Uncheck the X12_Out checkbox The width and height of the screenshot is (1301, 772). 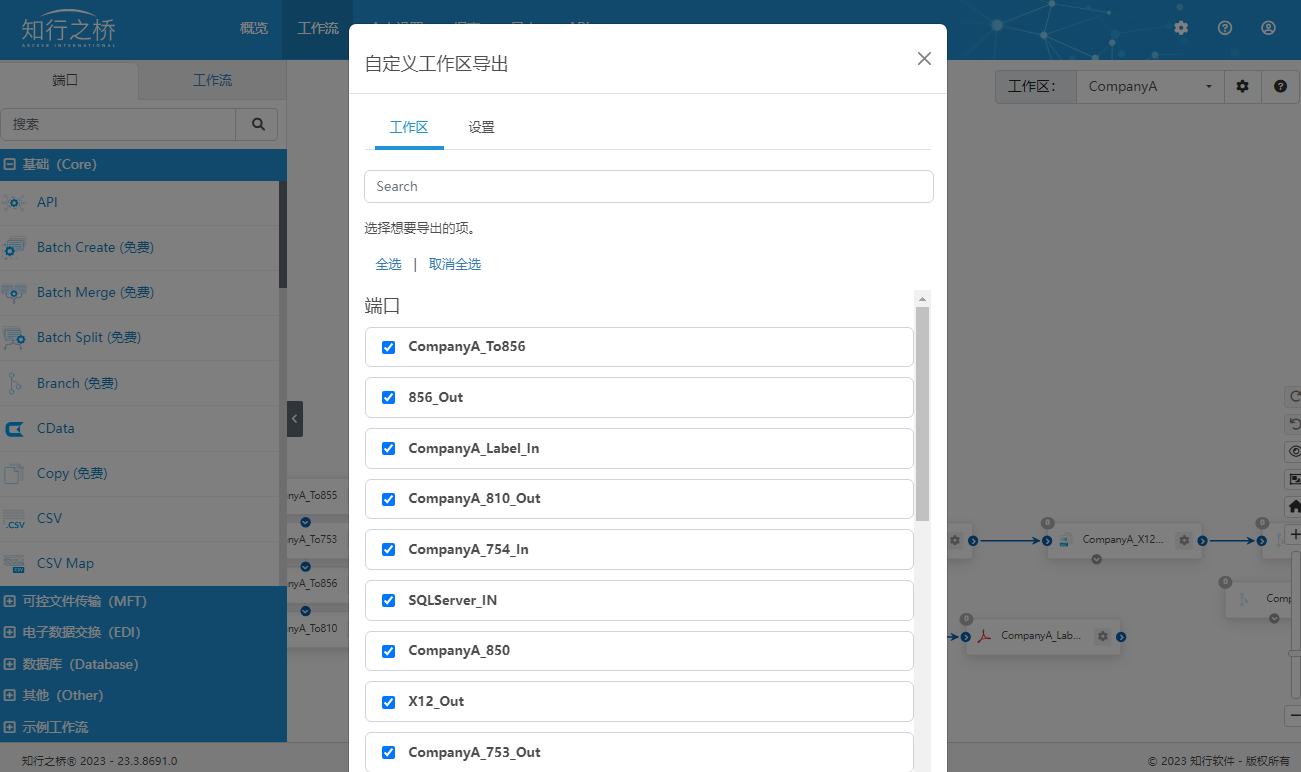click(x=389, y=701)
